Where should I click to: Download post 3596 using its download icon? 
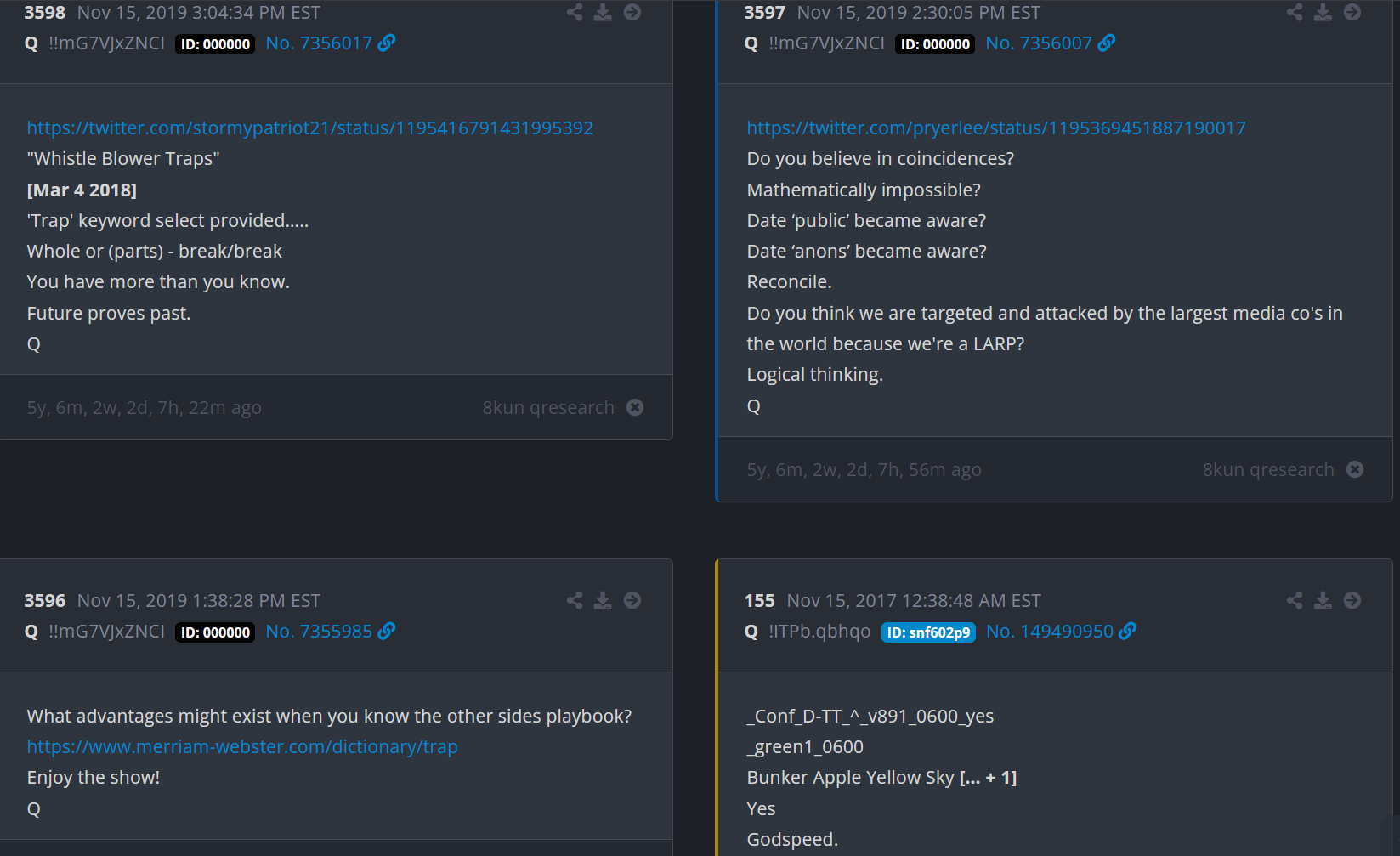(x=603, y=600)
